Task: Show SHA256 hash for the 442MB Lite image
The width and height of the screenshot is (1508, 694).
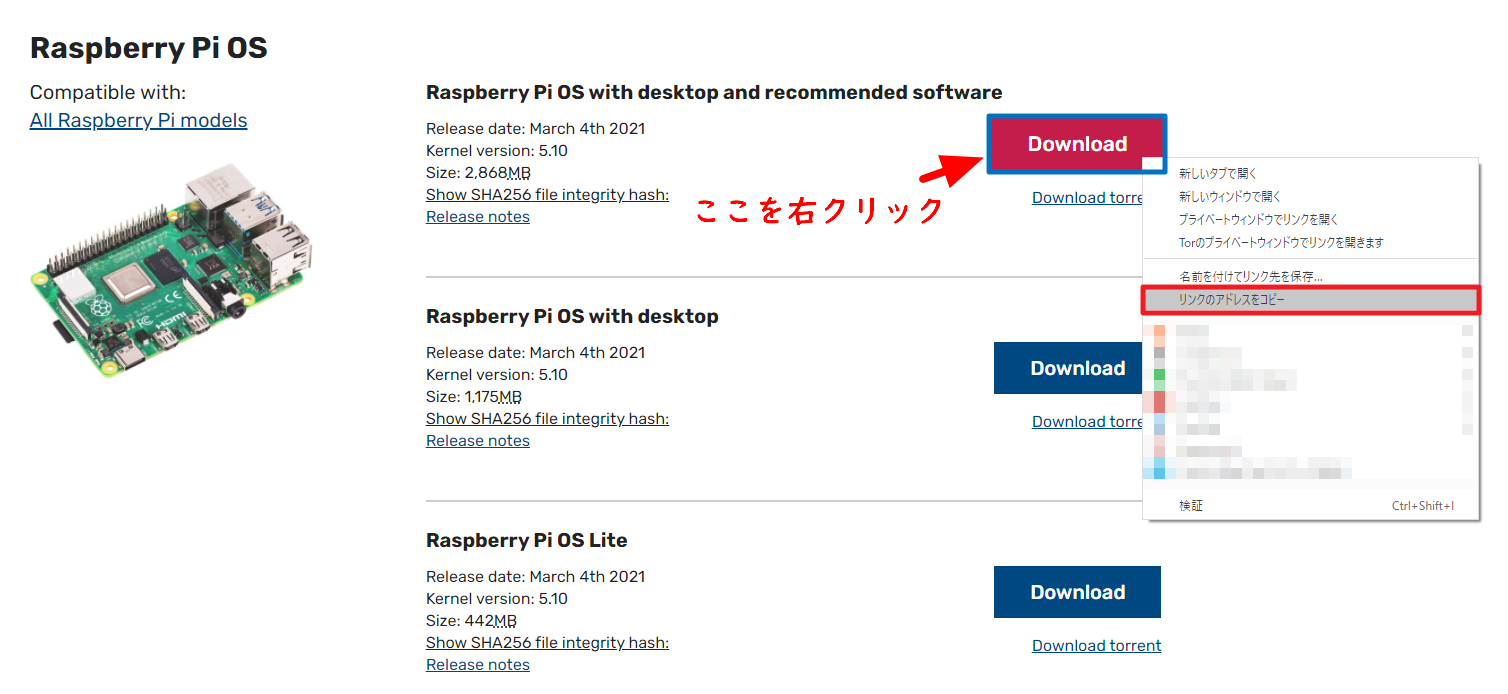Action: pyautogui.click(x=547, y=643)
